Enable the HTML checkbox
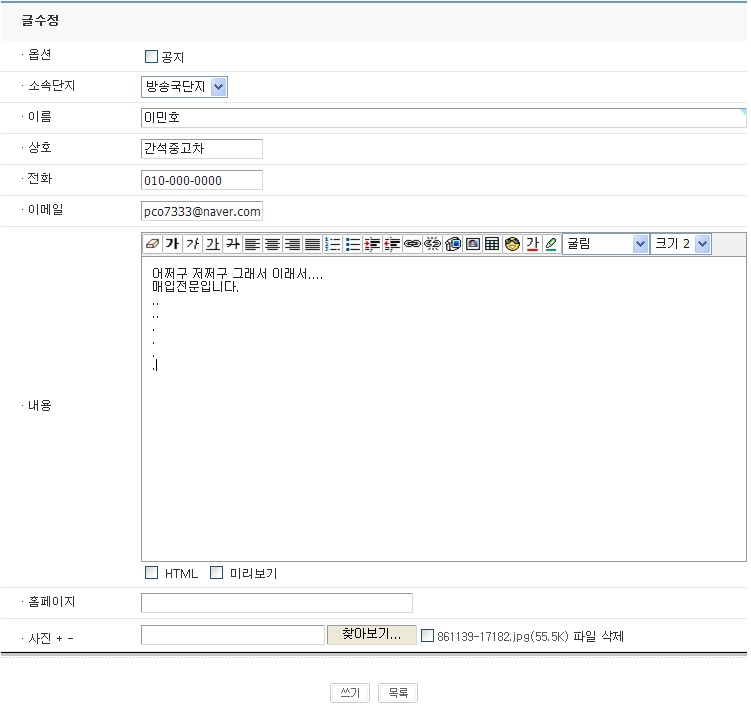751x709 pixels. tap(152, 573)
